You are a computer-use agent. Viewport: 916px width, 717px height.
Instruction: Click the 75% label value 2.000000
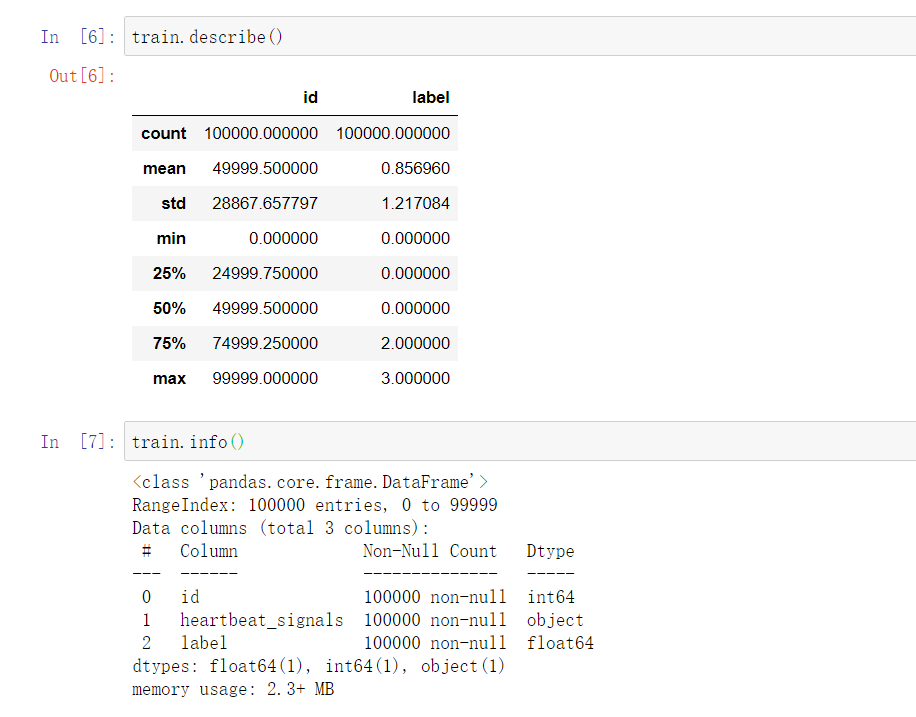click(415, 344)
